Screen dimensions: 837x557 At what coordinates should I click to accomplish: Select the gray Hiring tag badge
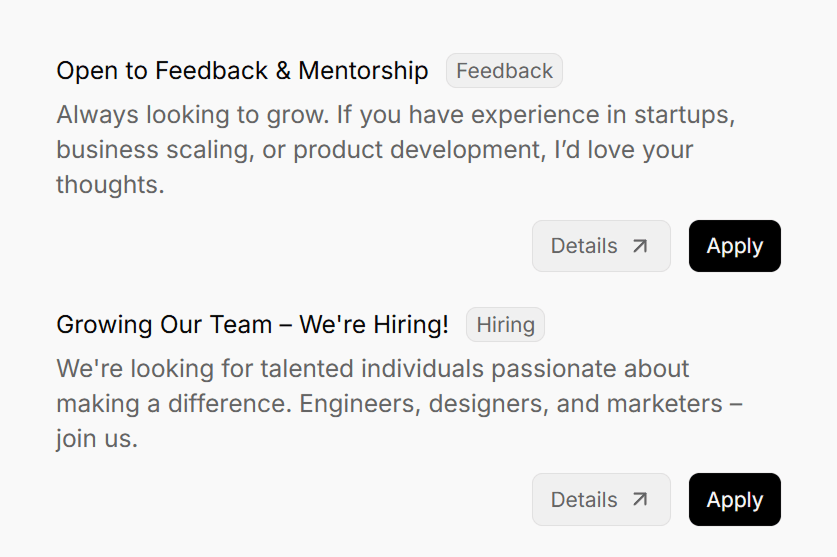click(x=505, y=325)
